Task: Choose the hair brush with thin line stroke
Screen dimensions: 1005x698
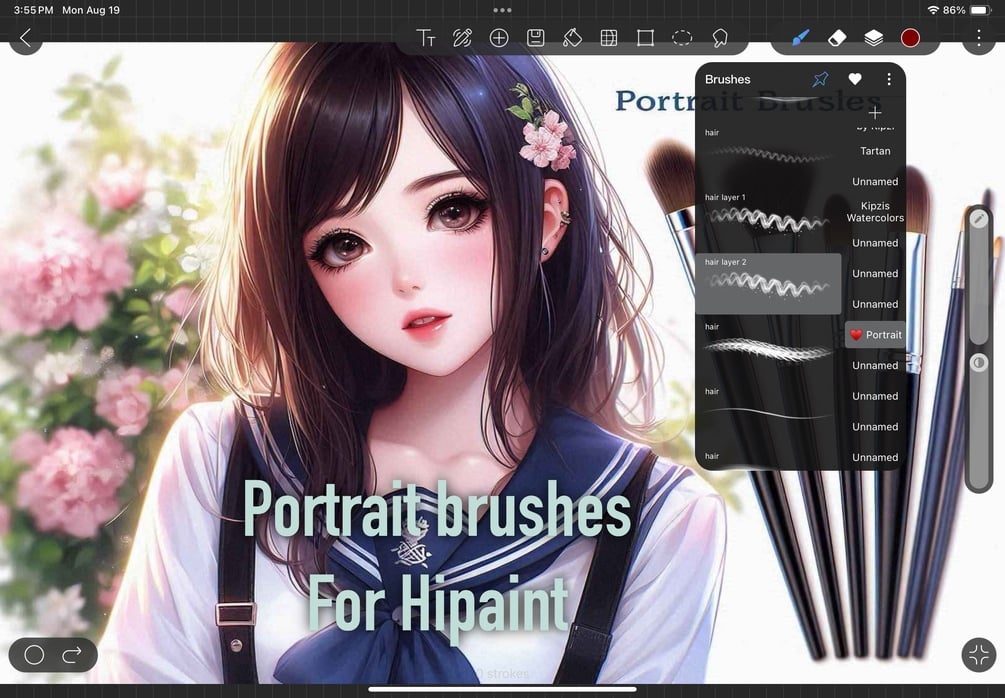Action: point(768,412)
